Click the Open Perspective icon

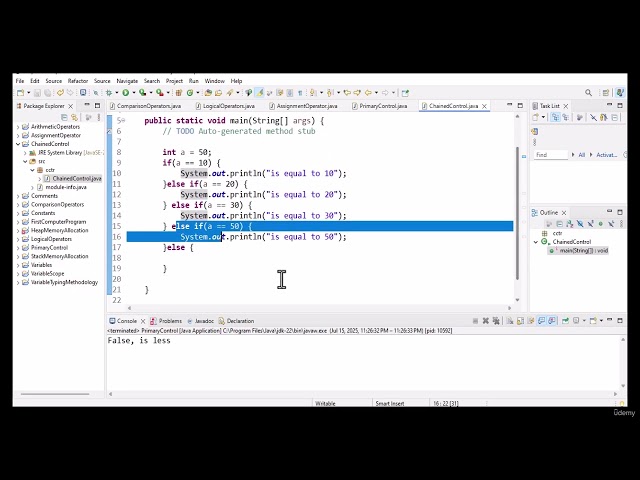(x=606, y=93)
